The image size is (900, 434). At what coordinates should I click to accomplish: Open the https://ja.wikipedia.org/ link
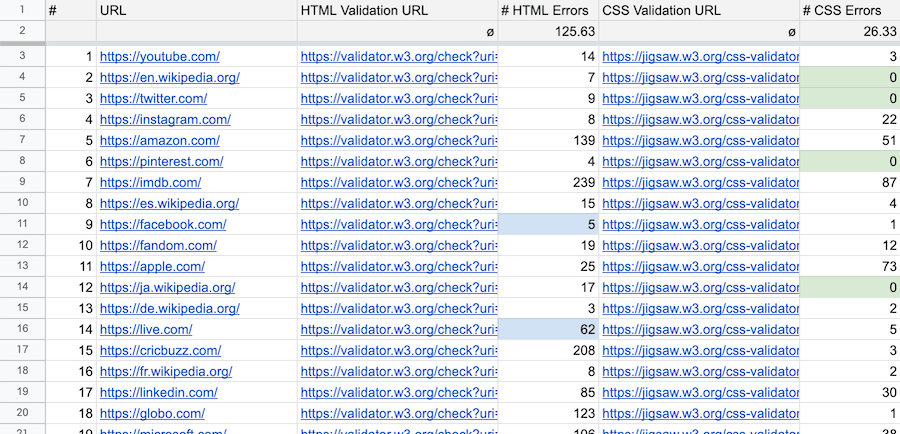pyautogui.click(x=168, y=288)
